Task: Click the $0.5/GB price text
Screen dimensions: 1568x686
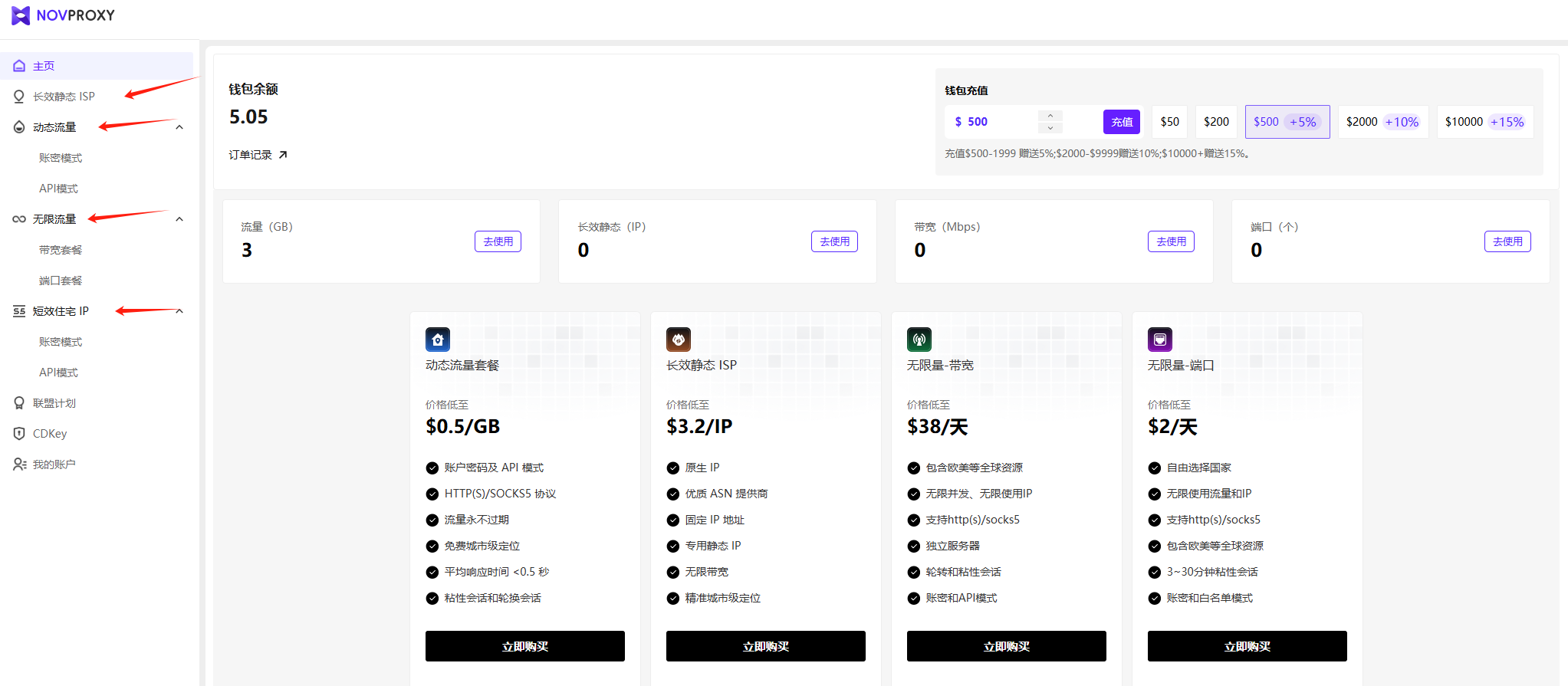Action: pyautogui.click(x=463, y=427)
